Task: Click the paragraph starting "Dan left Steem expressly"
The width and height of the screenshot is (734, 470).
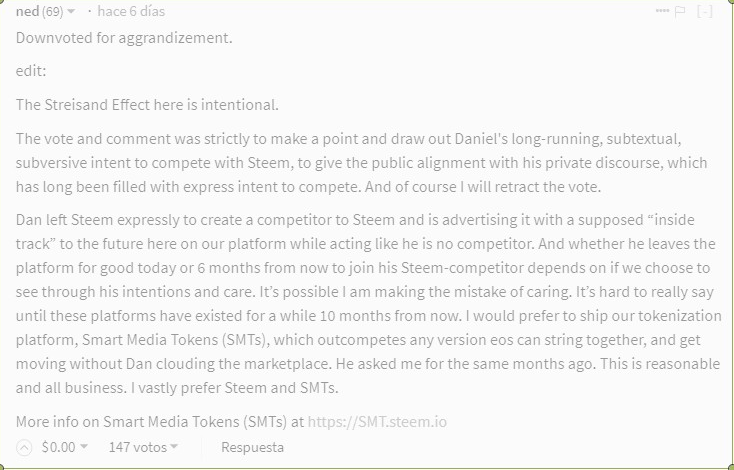Action: click(360, 303)
